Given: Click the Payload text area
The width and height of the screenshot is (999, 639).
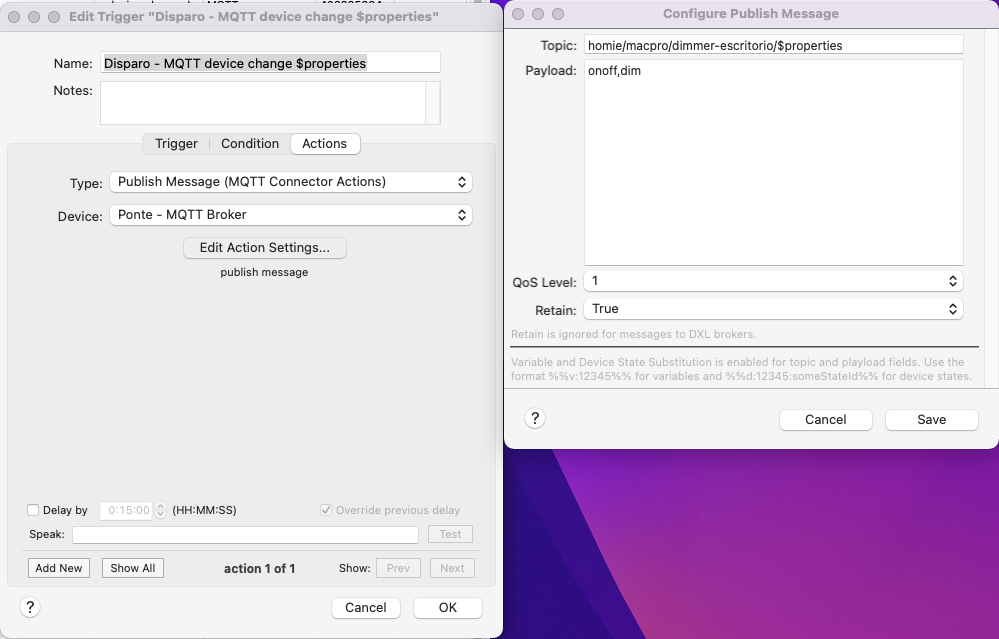Looking at the screenshot, I should click(x=773, y=162).
